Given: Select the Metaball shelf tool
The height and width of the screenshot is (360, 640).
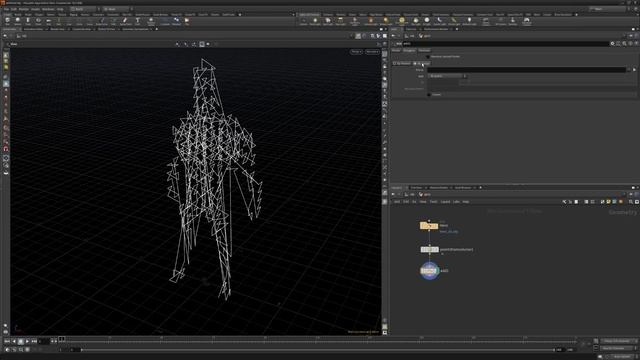Looking at the screenshot, I should [x=176, y=21].
